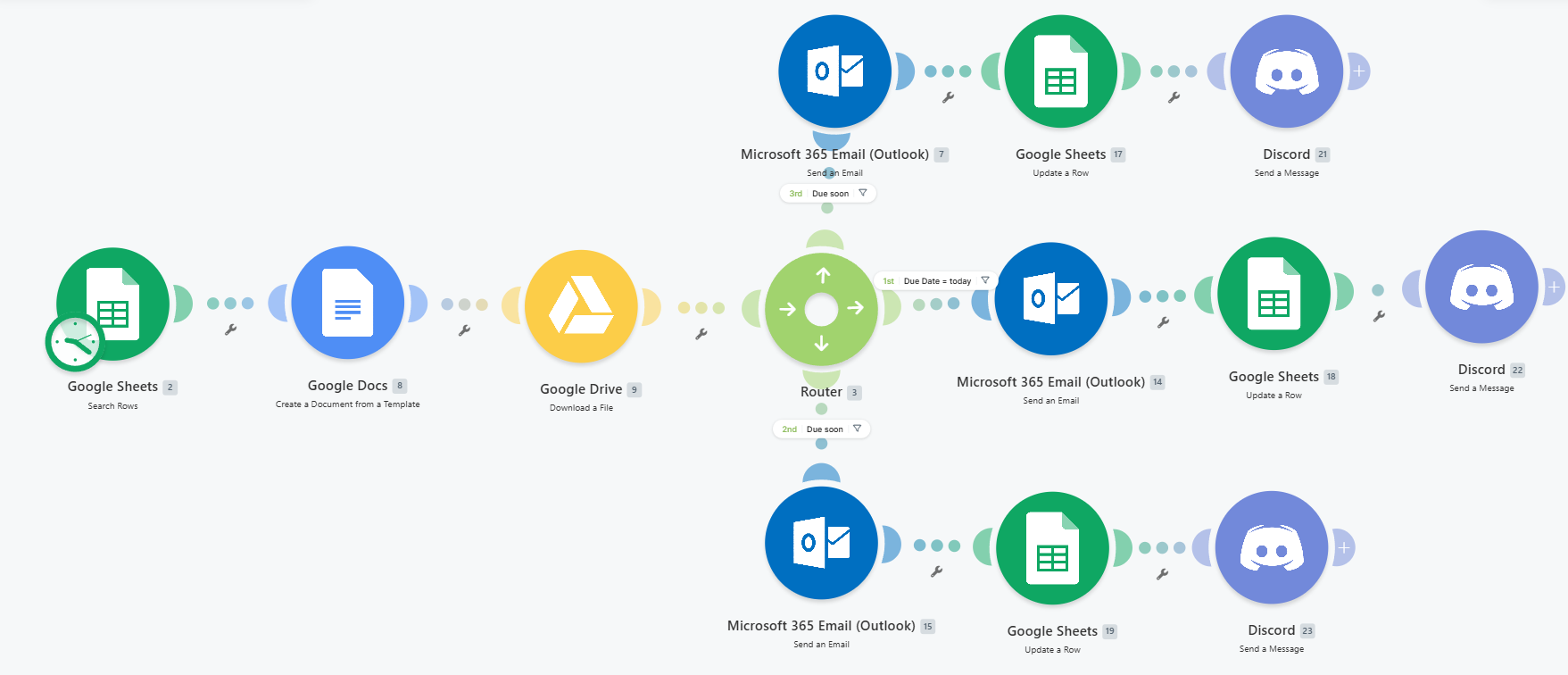
Task: Click number badge 3 beside Router
Action: click(x=854, y=392)
